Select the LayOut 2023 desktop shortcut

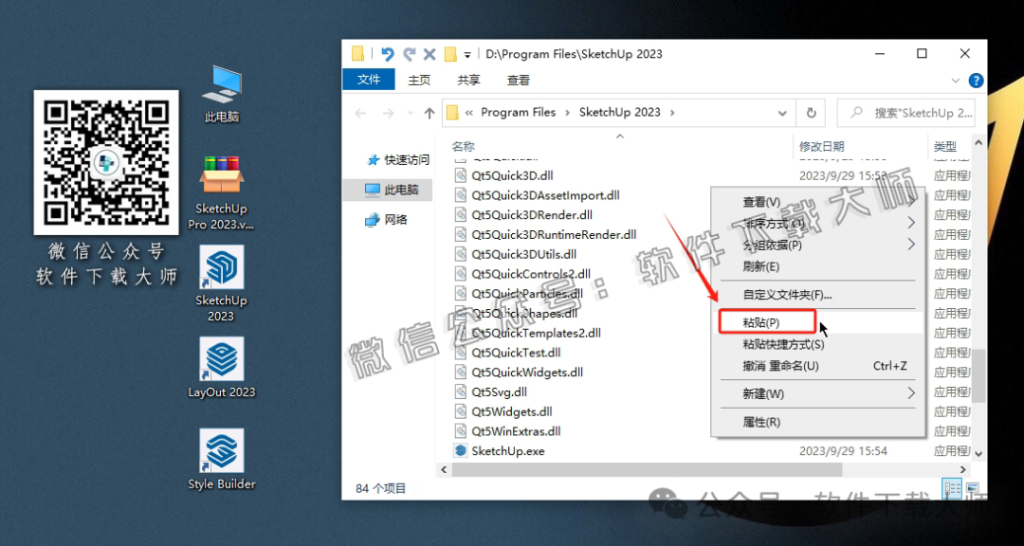(x=221, y=368)
